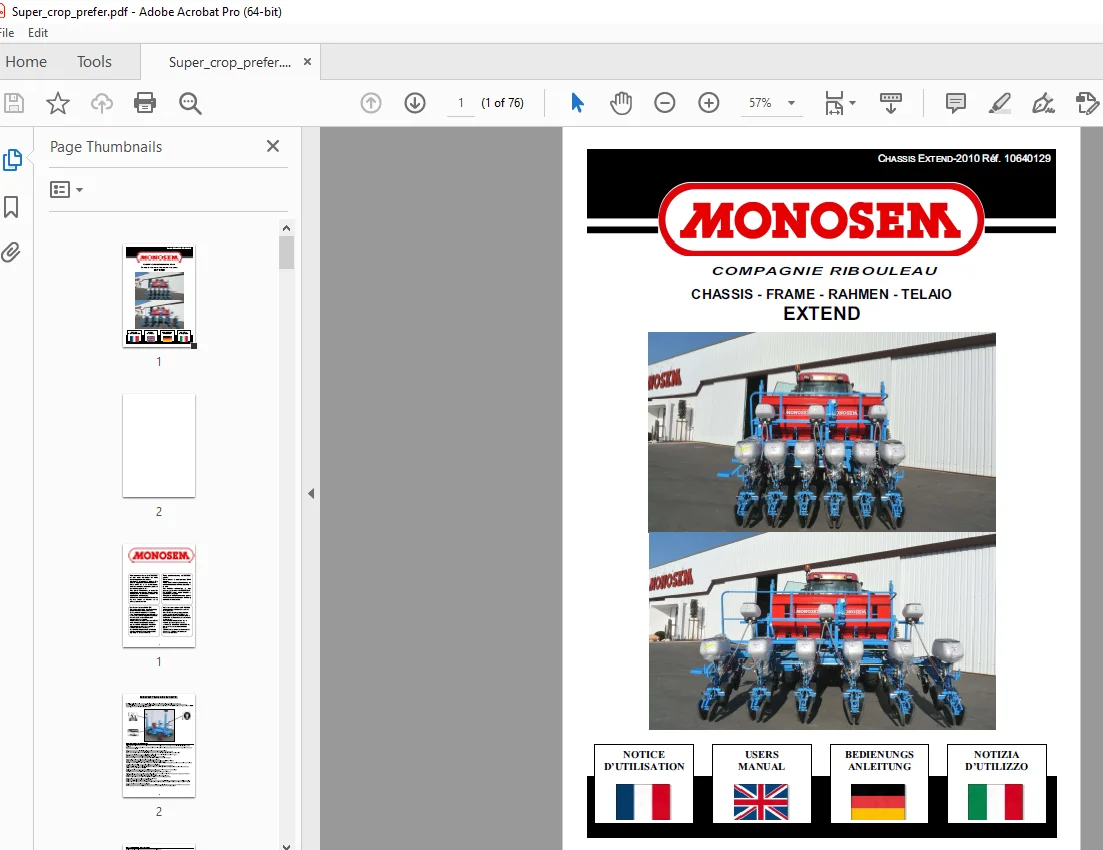Viewport: 1103px width, 850px height.
Task: Choose the Selection arrow tool
Action: 577,103
